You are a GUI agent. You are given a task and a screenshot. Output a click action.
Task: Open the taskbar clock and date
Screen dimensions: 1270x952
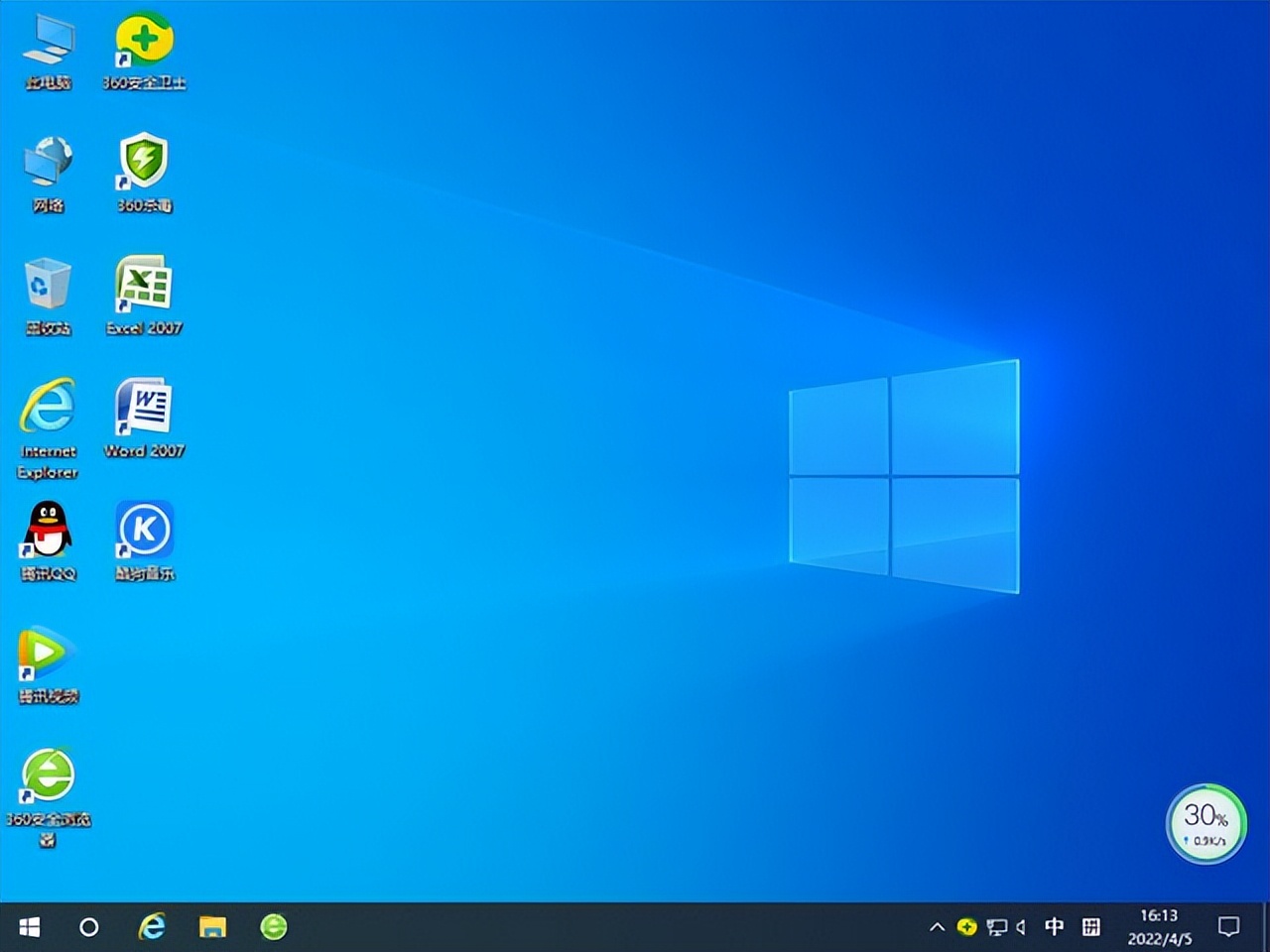click(1159, 927)
